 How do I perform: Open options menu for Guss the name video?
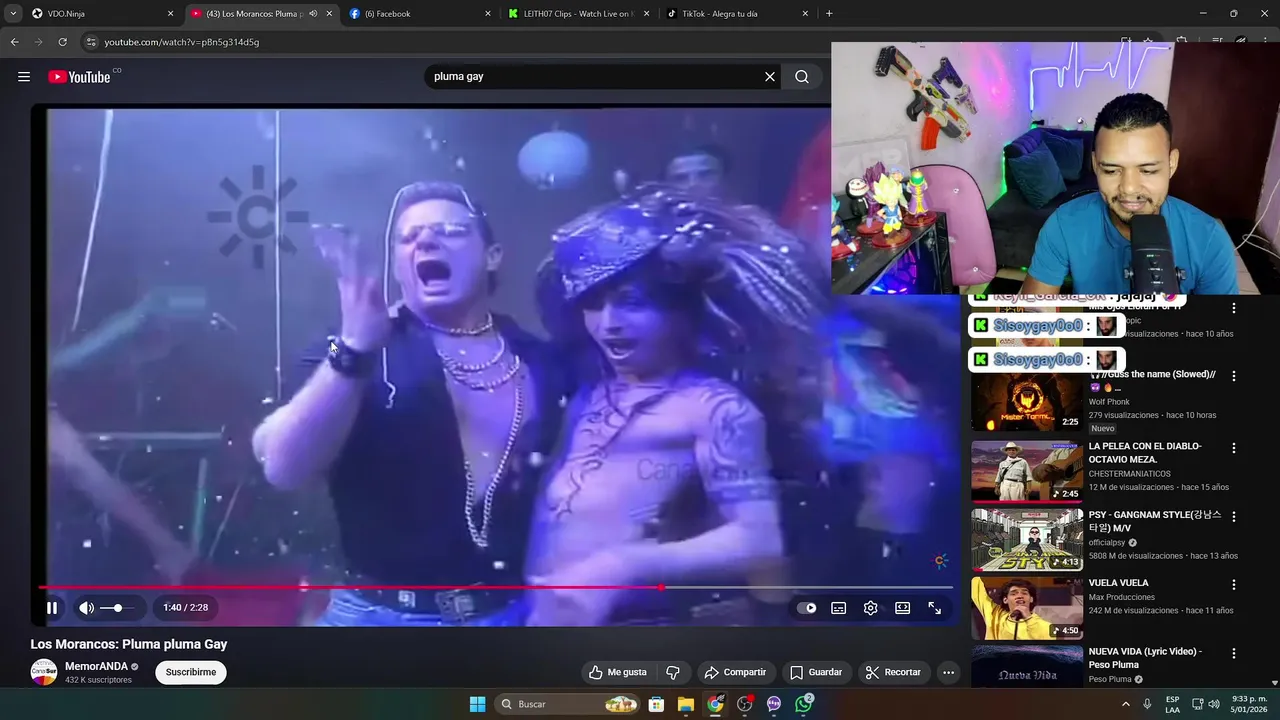coord(1233,376)
